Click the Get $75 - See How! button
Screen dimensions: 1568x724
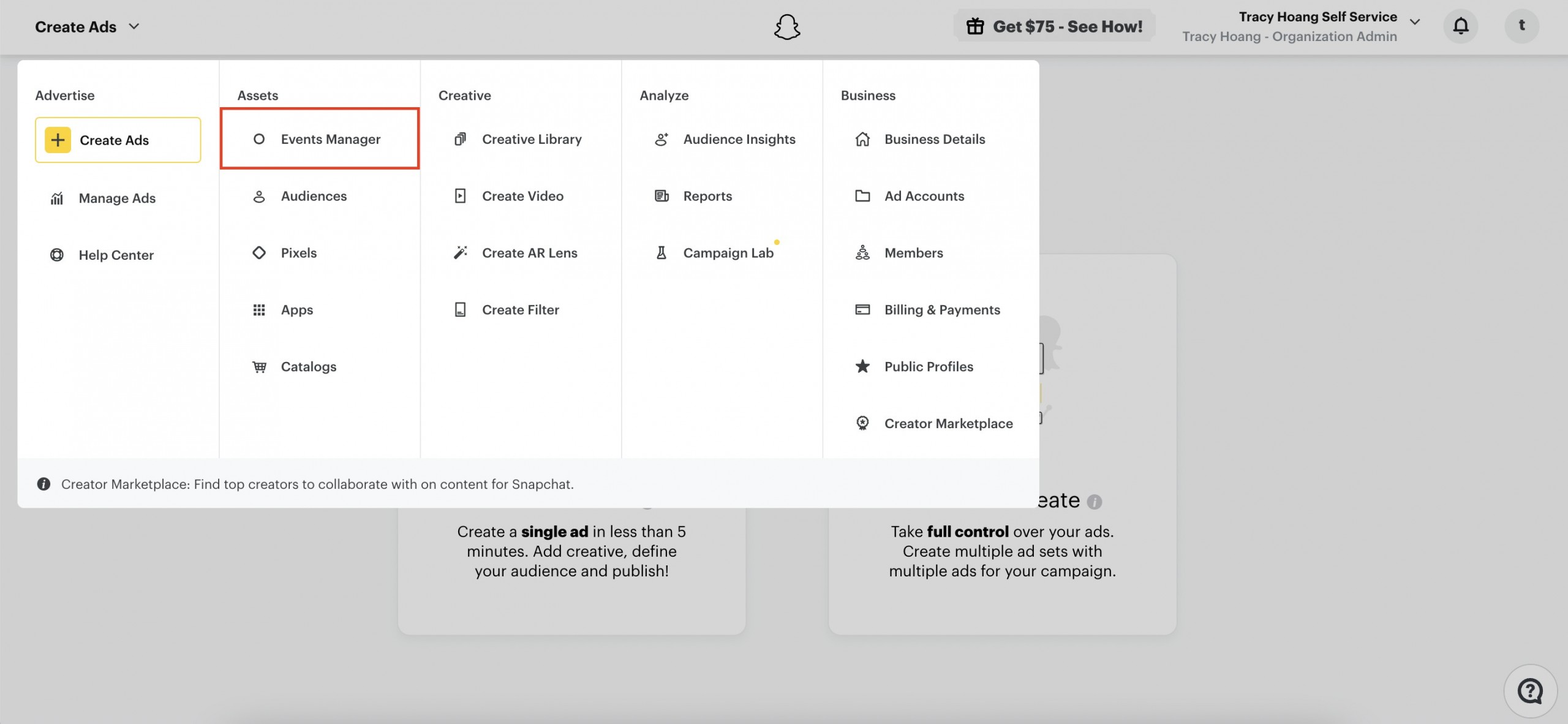tap(1066, 26)
